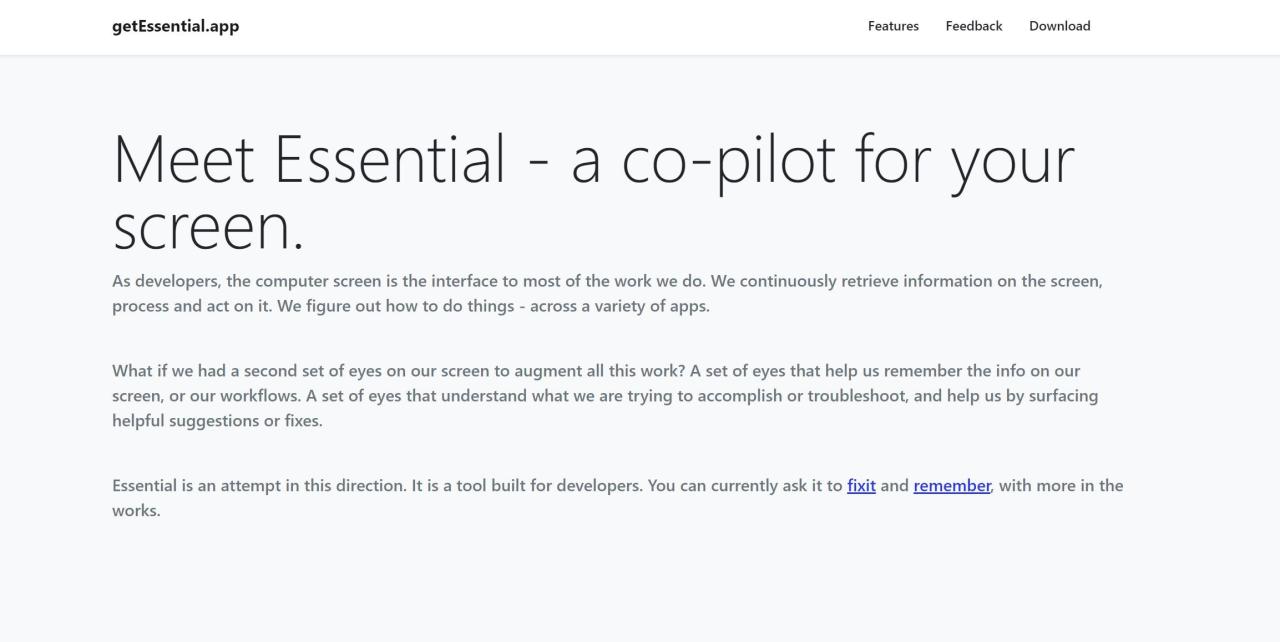Open the Features nav item
Image resolution: width=1280 pixels, height=642 pixels.
point(893,26)
